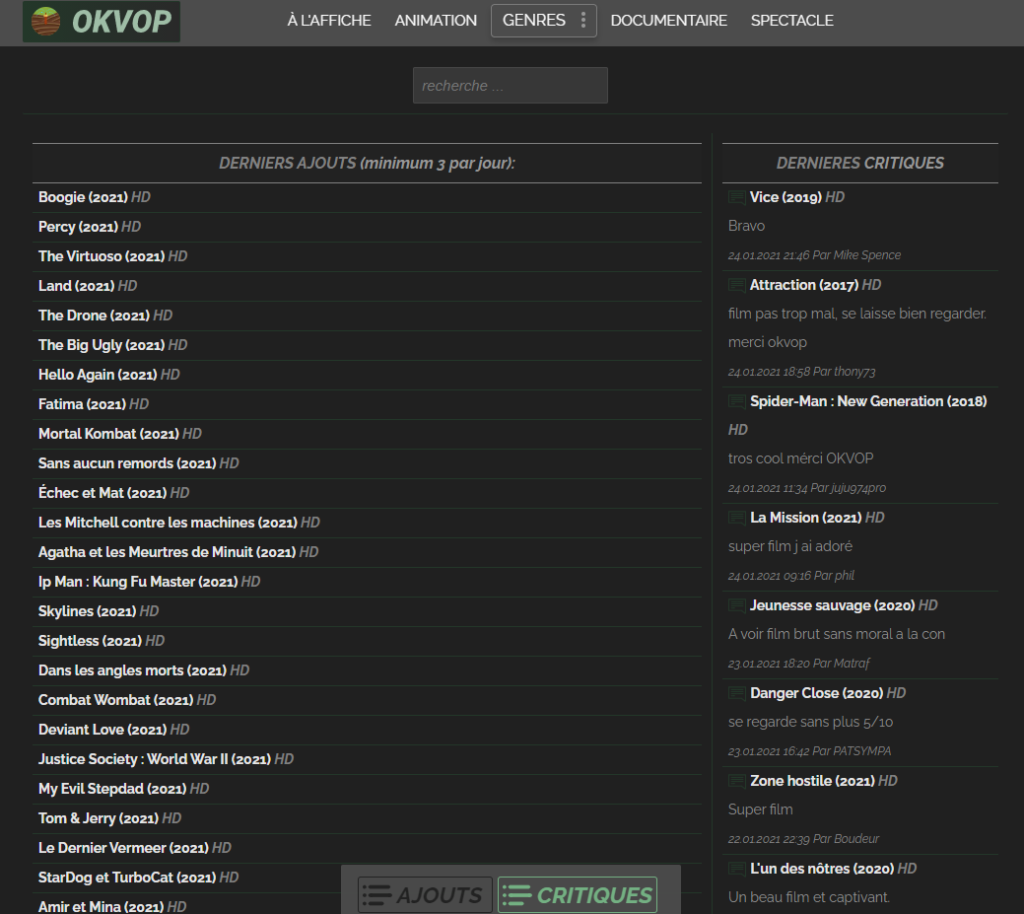
Task: Open the DOCUMENTAIRE section
Action: (669, 20)
